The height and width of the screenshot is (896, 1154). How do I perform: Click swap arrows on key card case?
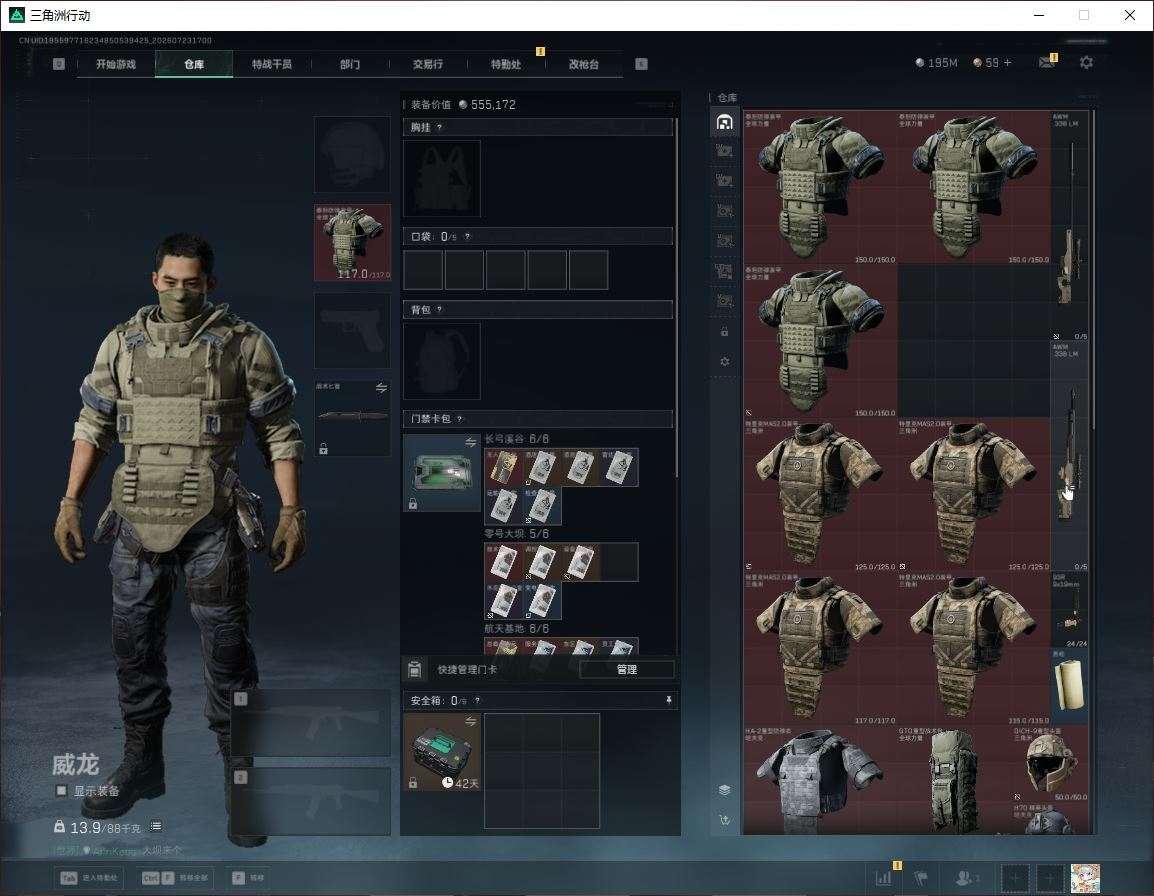pos(470,442)
